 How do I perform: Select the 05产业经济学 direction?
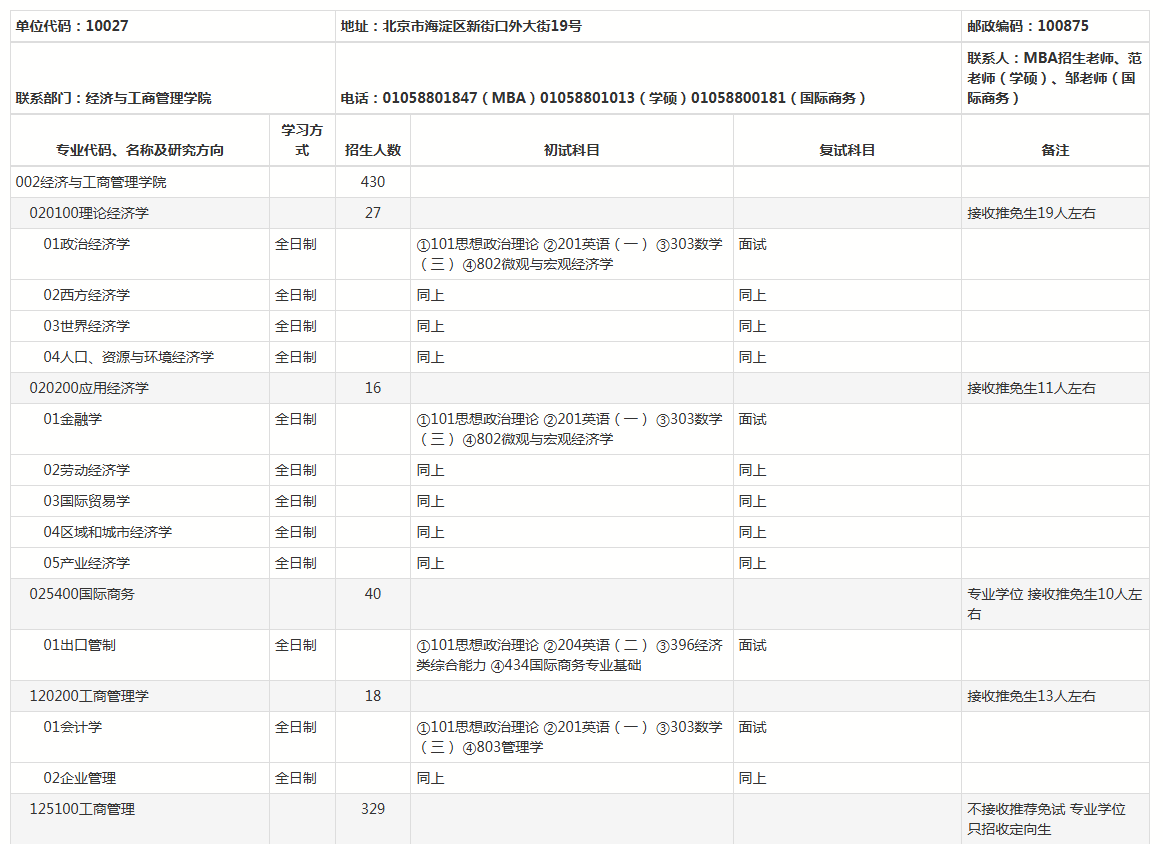point(87,563)
